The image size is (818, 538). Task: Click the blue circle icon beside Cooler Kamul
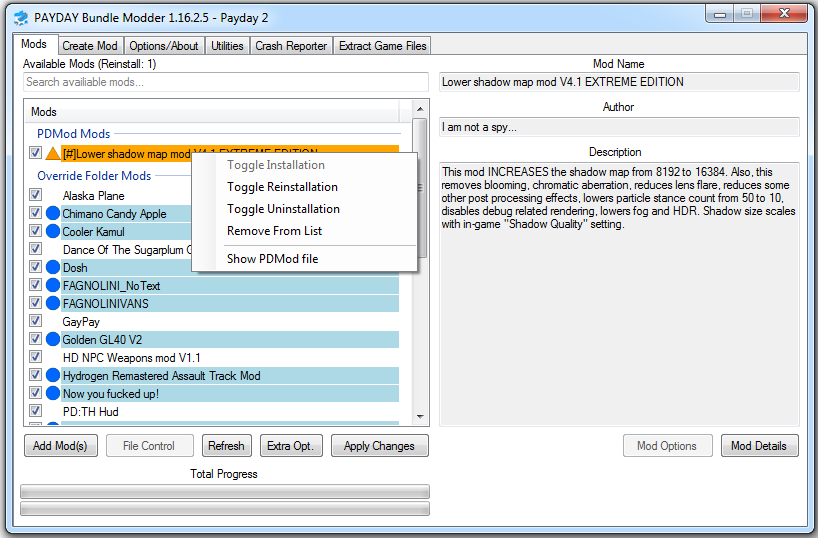tap(53, 231)
